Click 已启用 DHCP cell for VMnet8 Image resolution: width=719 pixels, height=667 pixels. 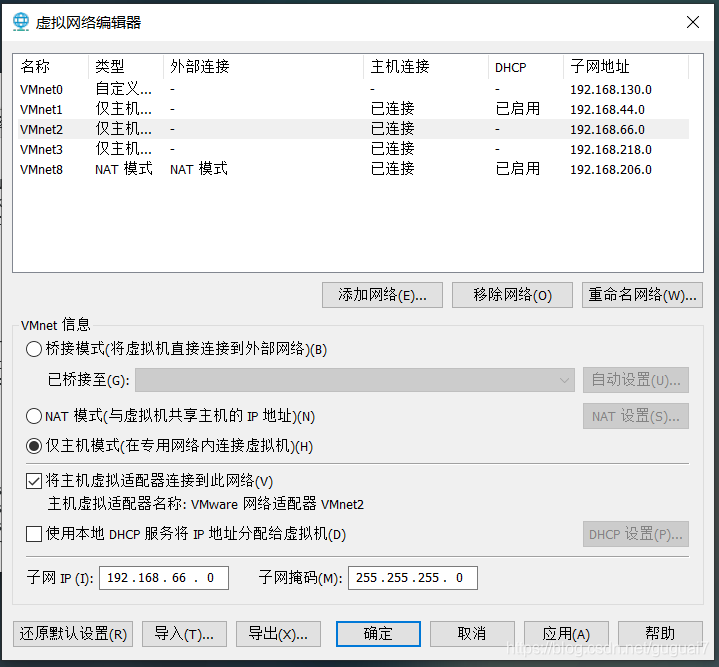(518, 169)
